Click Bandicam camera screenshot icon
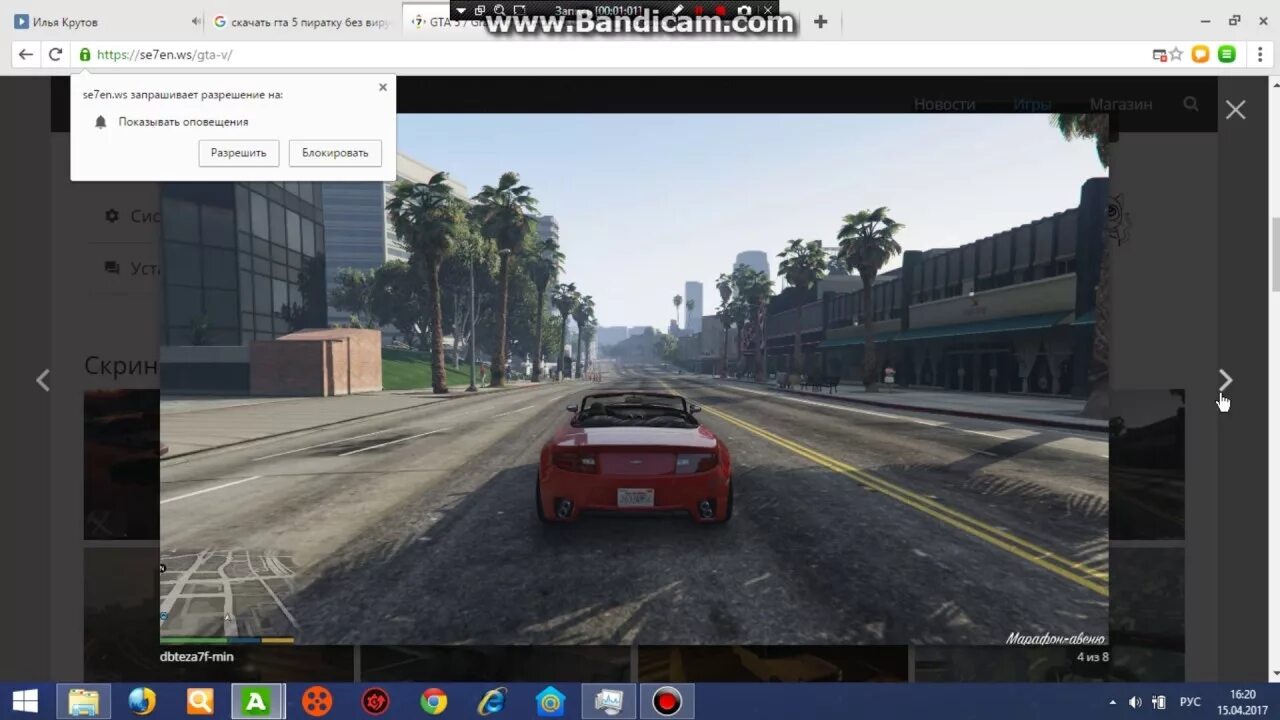Image resolution: width=1280 pixels, height=720 pixels. (x=744, y=11)
